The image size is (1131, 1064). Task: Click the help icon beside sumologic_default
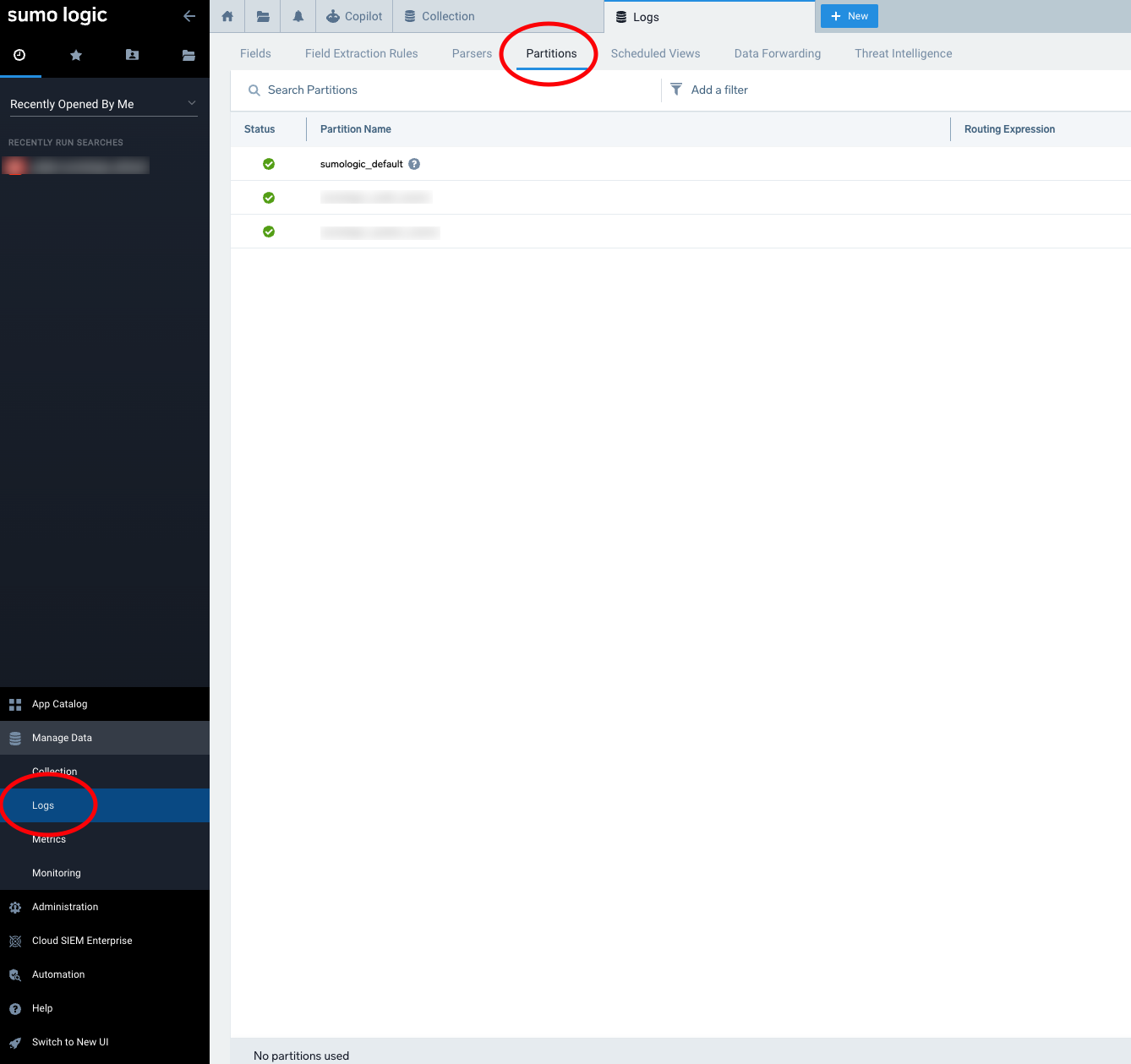tap(414, 164)
